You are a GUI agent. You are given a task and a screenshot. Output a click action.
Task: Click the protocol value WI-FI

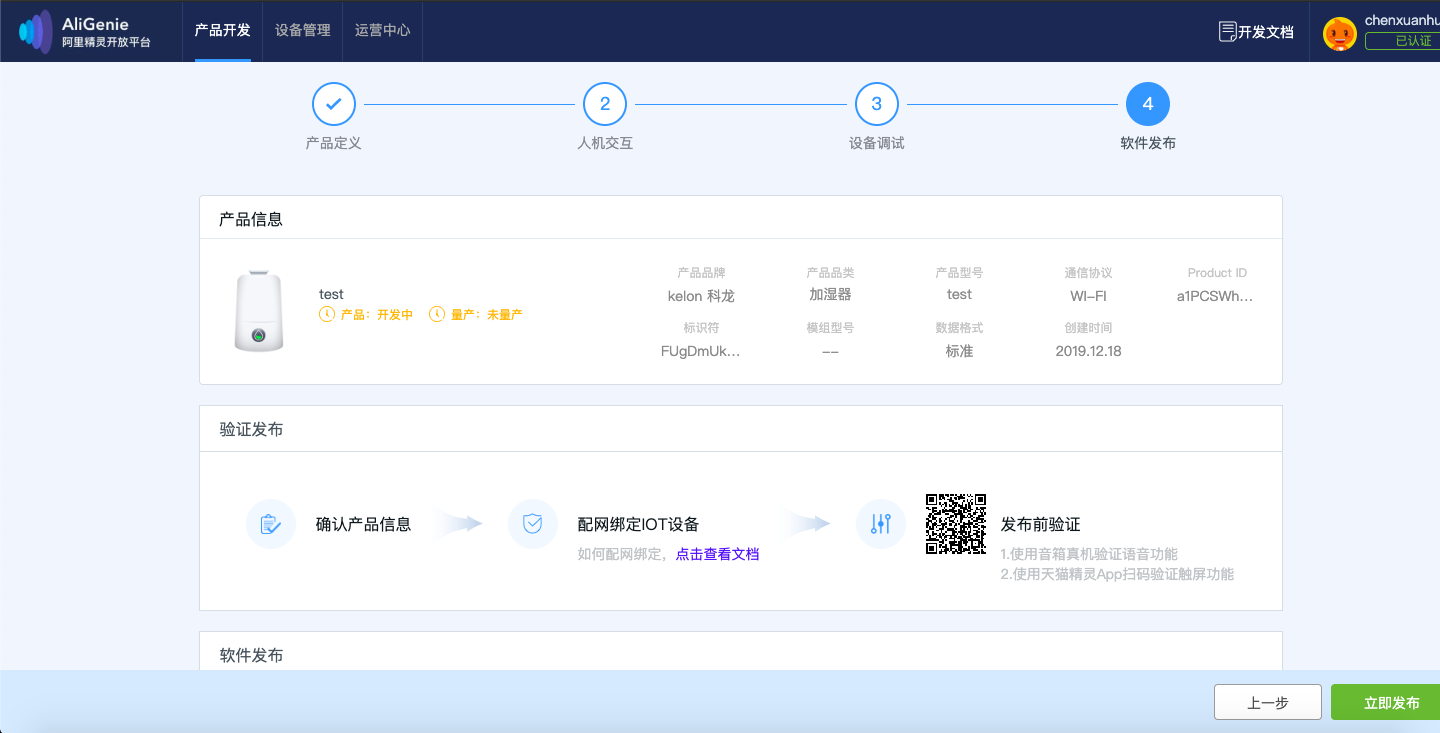coord(1088,295)
